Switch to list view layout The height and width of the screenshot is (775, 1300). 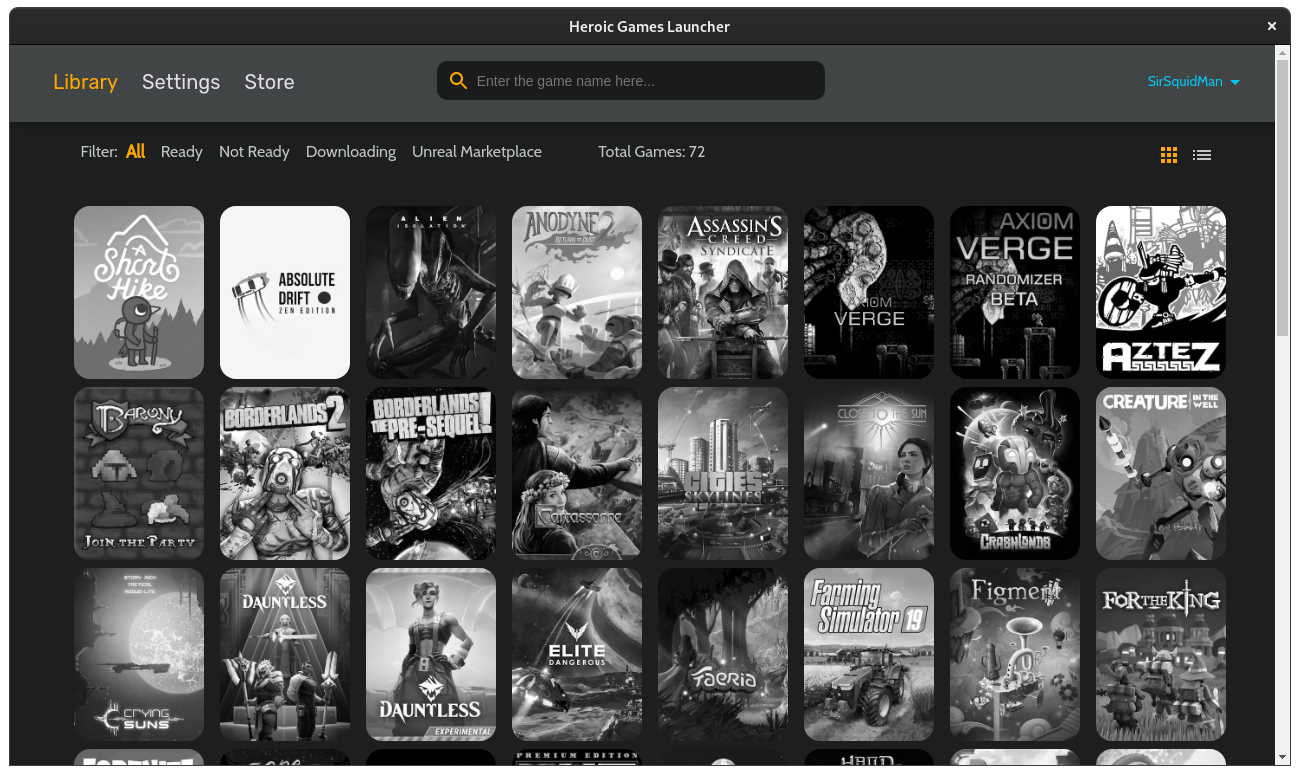[1202, 155]
